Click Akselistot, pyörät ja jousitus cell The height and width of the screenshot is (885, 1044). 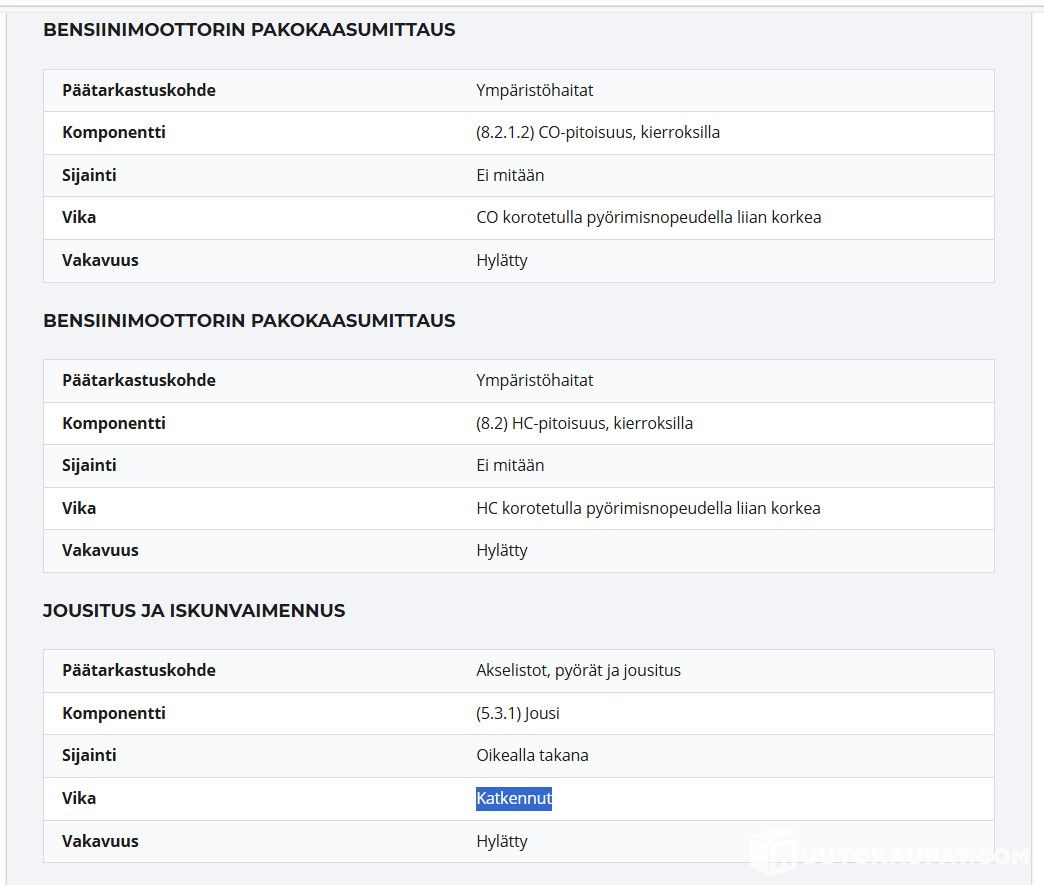click(x=578, y=670)
